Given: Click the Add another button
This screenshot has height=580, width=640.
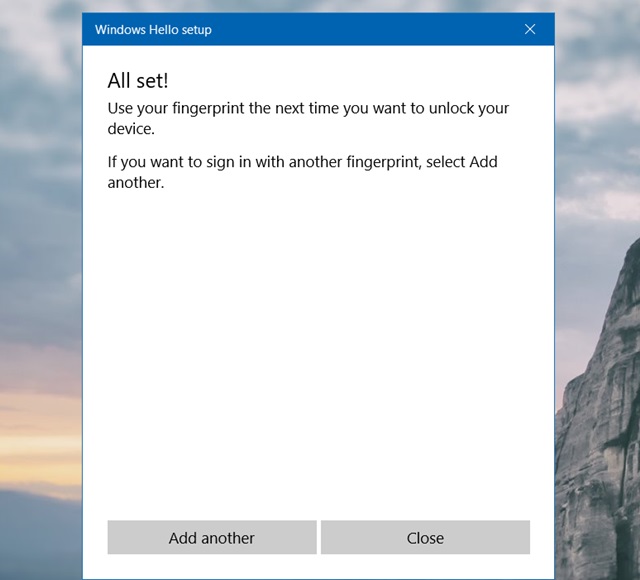Looking at the screenshot, I should [x=212, y=537].
